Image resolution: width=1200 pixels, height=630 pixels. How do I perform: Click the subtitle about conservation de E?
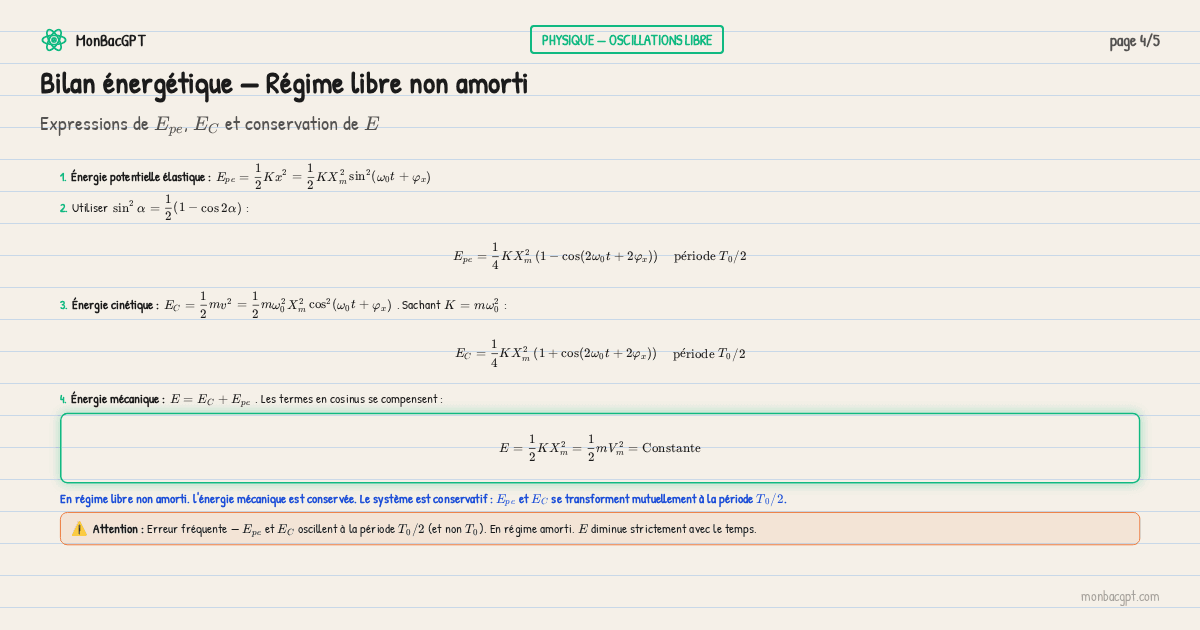tap(209, 124)
